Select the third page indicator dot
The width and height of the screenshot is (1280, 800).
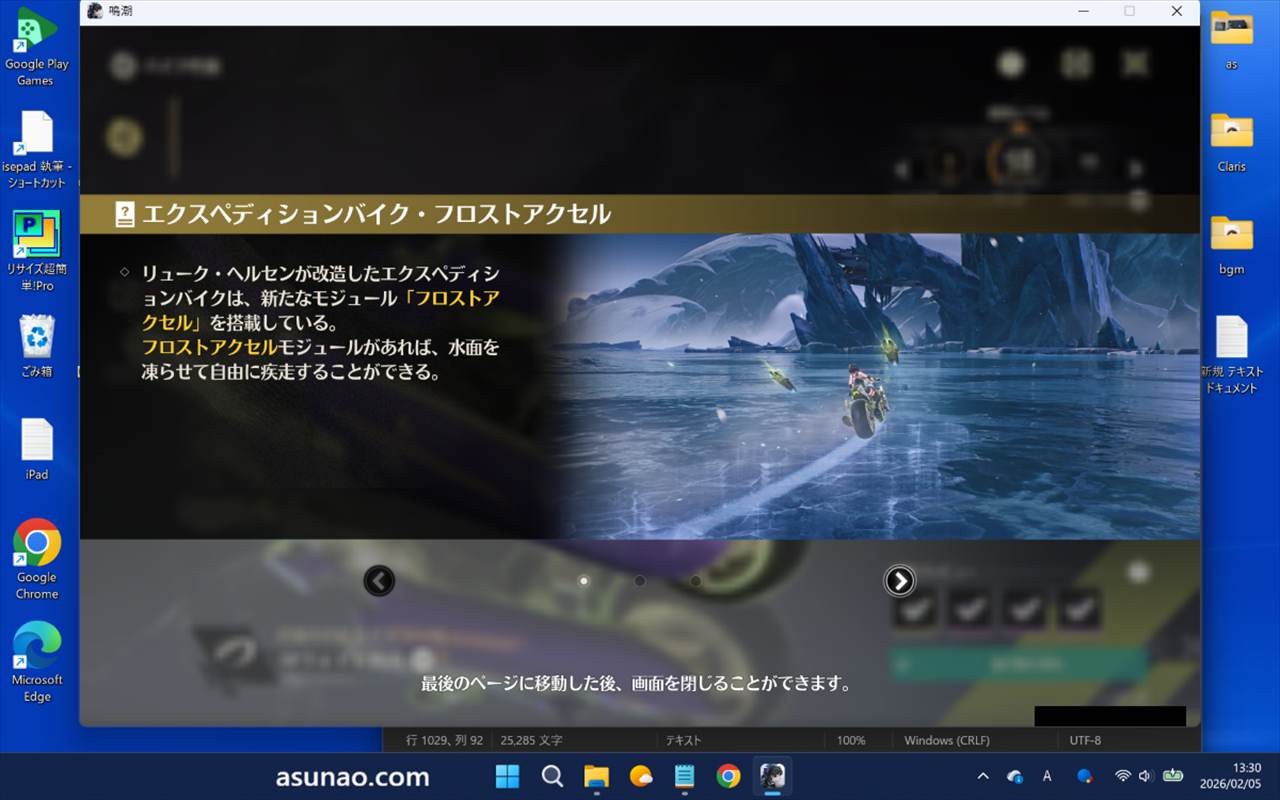(x=695, y=580)
